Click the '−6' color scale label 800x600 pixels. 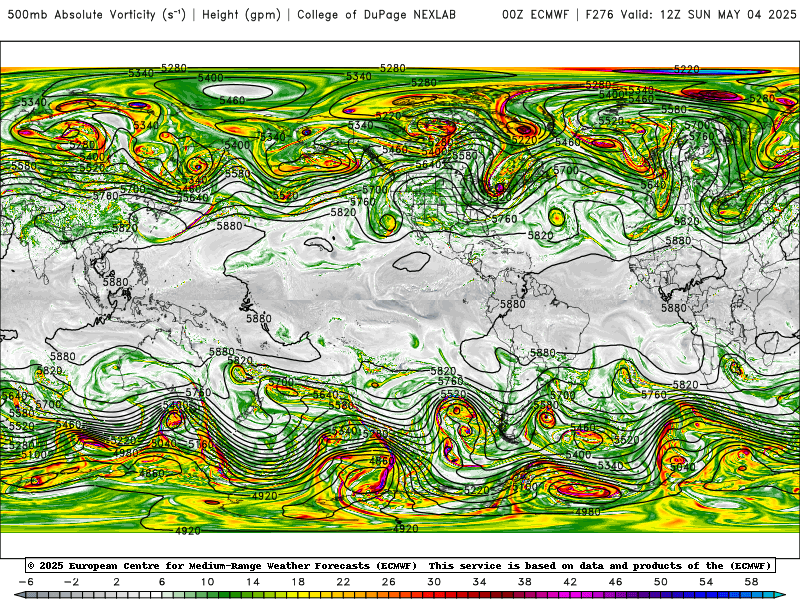point(26,582)
